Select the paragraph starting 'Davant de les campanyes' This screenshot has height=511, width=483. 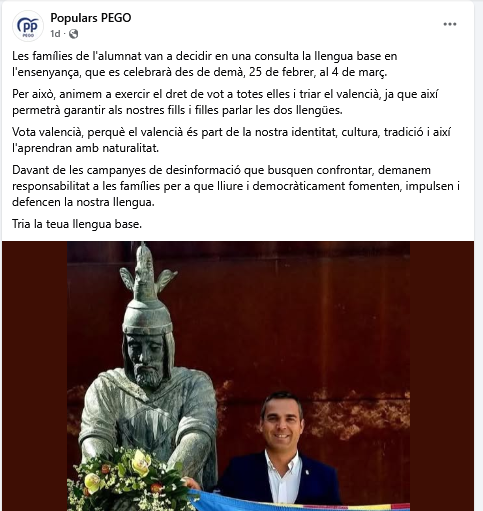pos(236,186)
